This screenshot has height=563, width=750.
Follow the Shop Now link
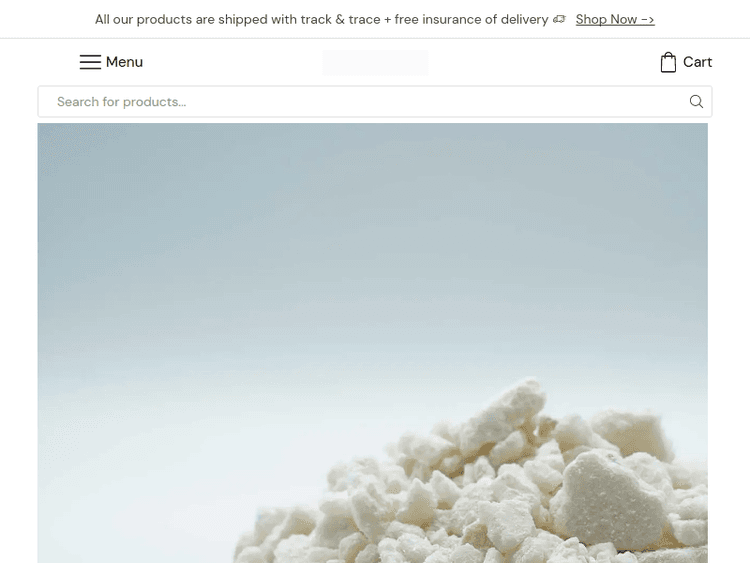tap(615, 19)
